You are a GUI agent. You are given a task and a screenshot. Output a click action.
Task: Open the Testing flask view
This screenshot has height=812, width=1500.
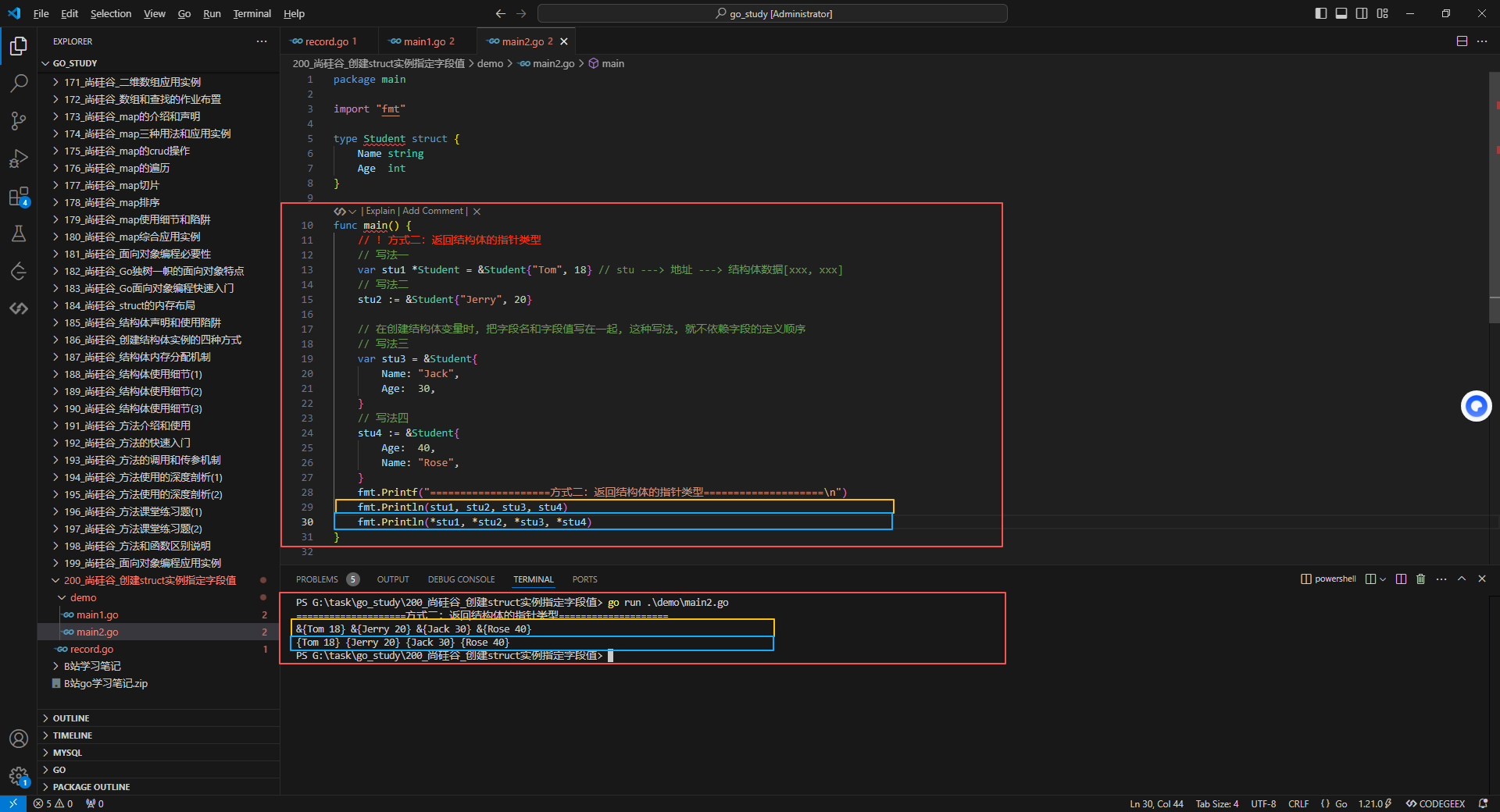click(x=19, y=233)
